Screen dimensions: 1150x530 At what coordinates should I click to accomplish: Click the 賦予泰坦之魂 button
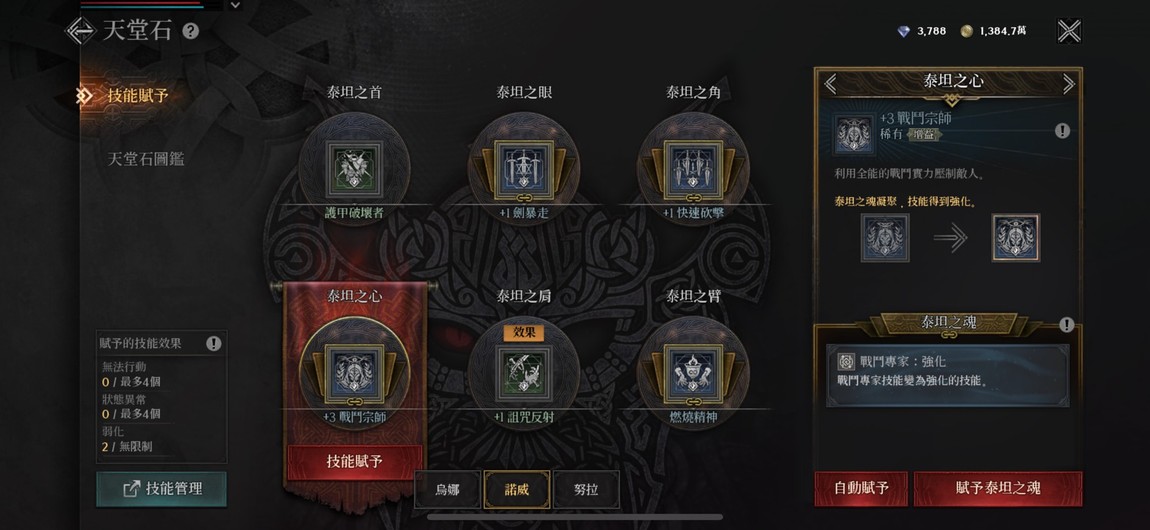pos(997,488)
